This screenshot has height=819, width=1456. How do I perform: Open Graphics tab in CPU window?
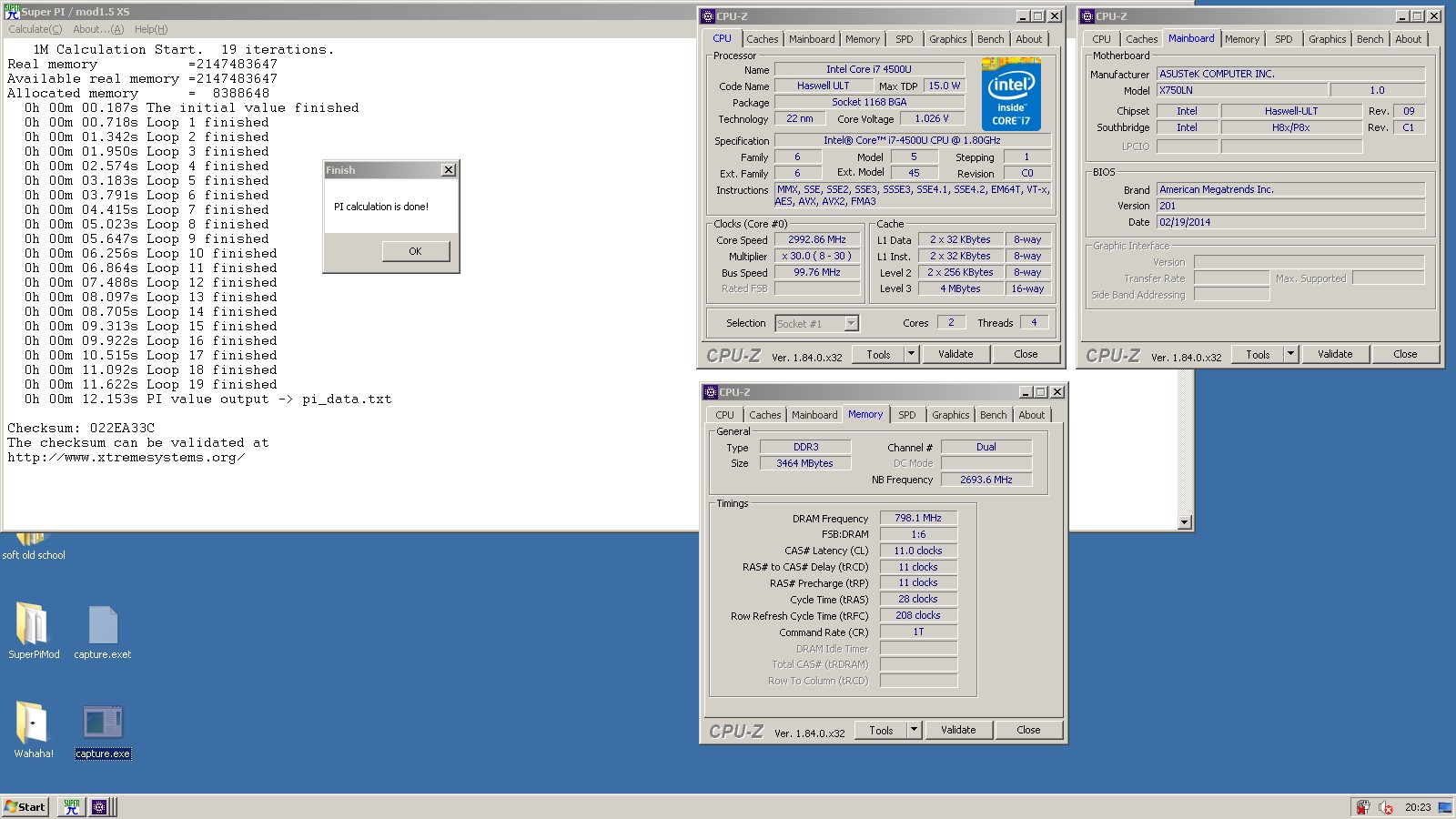pyautogui.click(x=947, y=39)
